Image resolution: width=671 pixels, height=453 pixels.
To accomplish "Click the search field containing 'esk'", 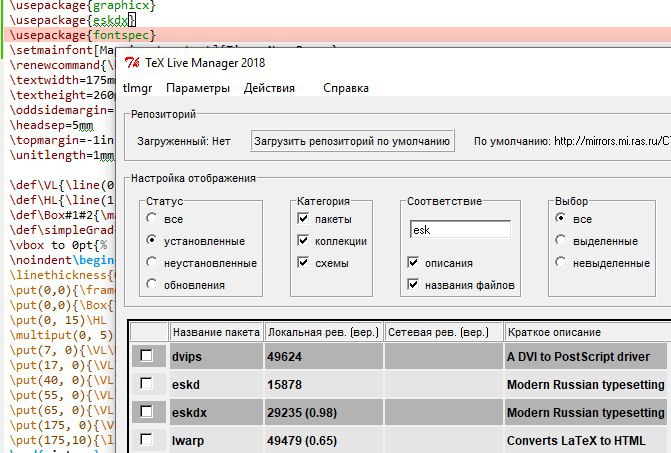I will [460, 230].
